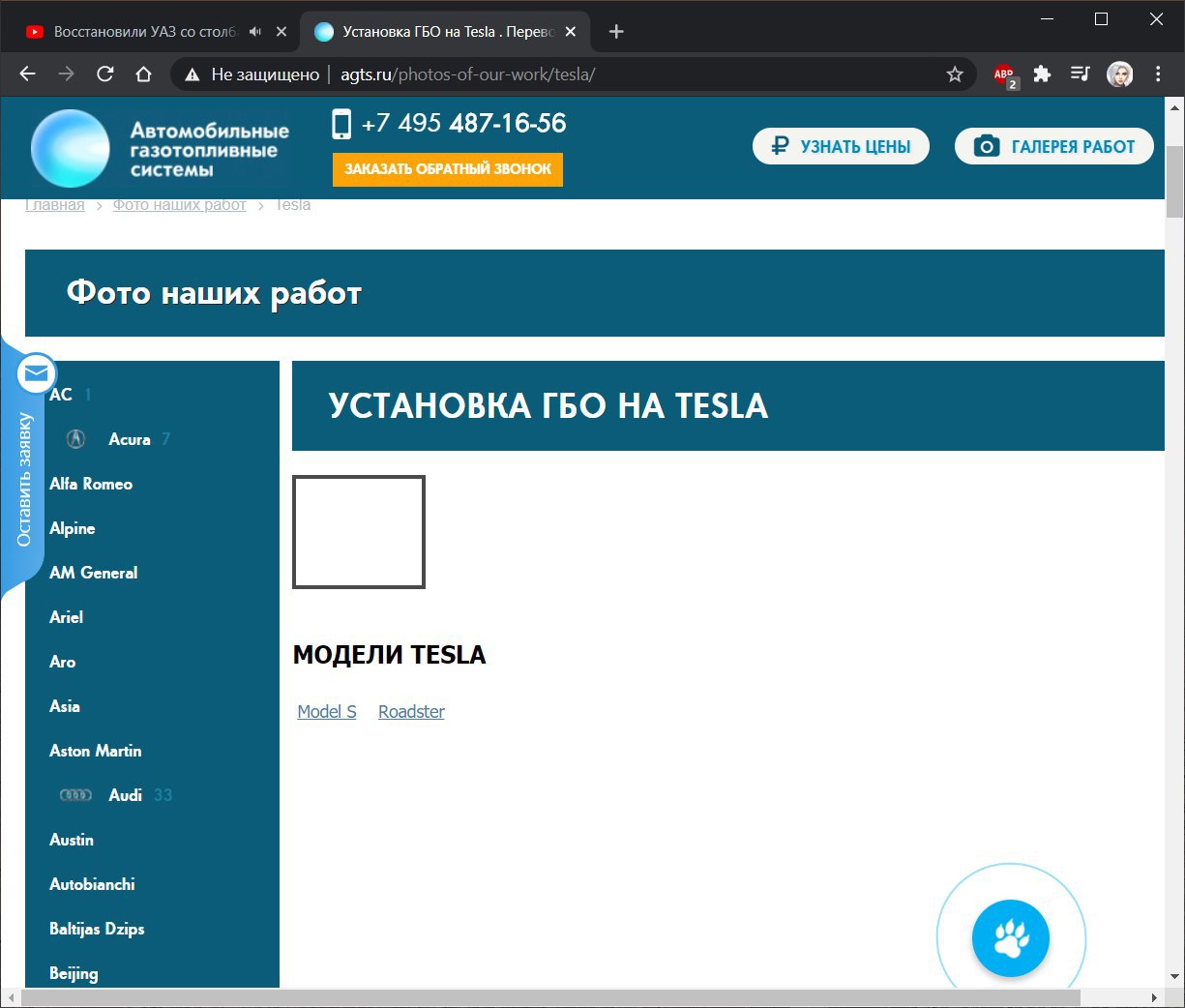Open Галерея работ button
Viewport: 1185px width, 1008px height.
coord(1054,146)
